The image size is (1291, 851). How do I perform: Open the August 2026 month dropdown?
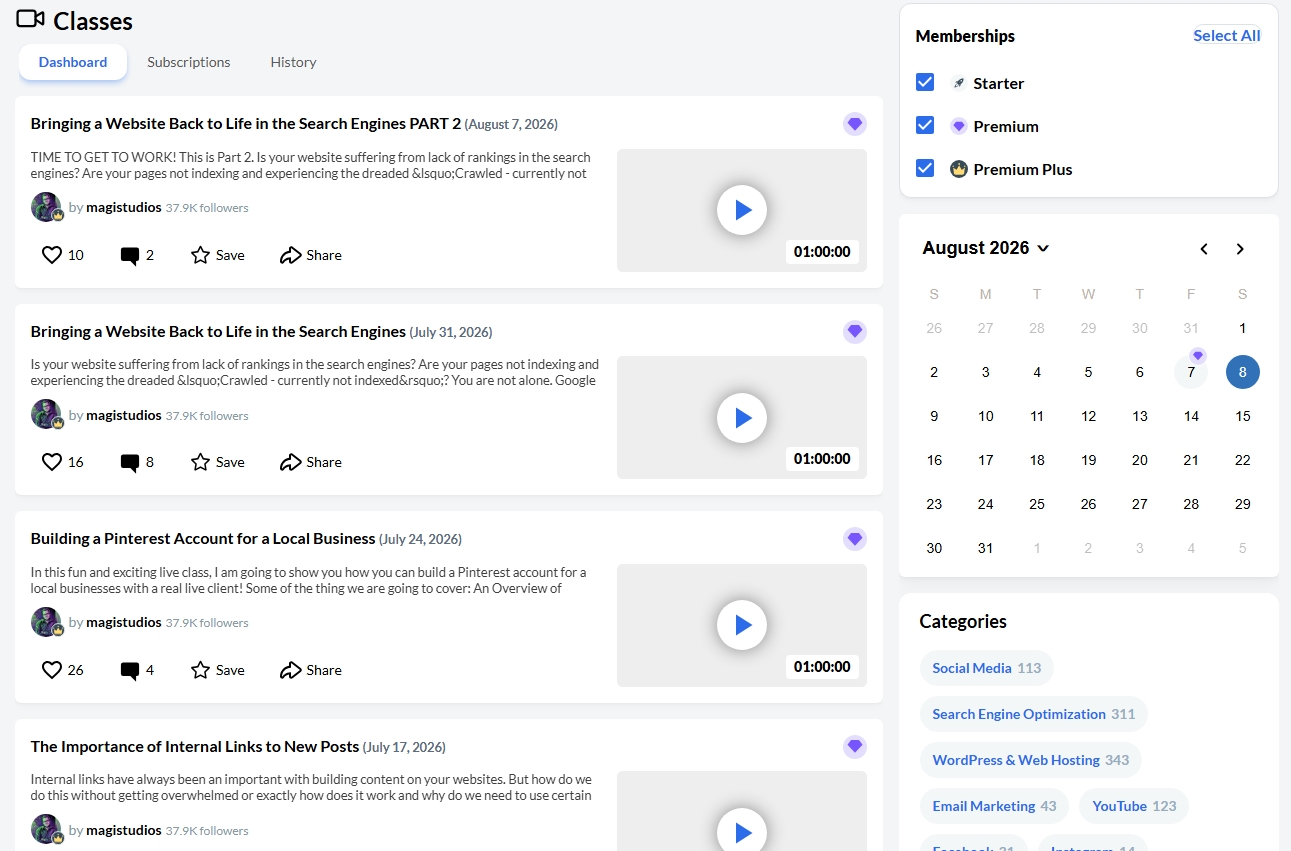click(986, 248)
